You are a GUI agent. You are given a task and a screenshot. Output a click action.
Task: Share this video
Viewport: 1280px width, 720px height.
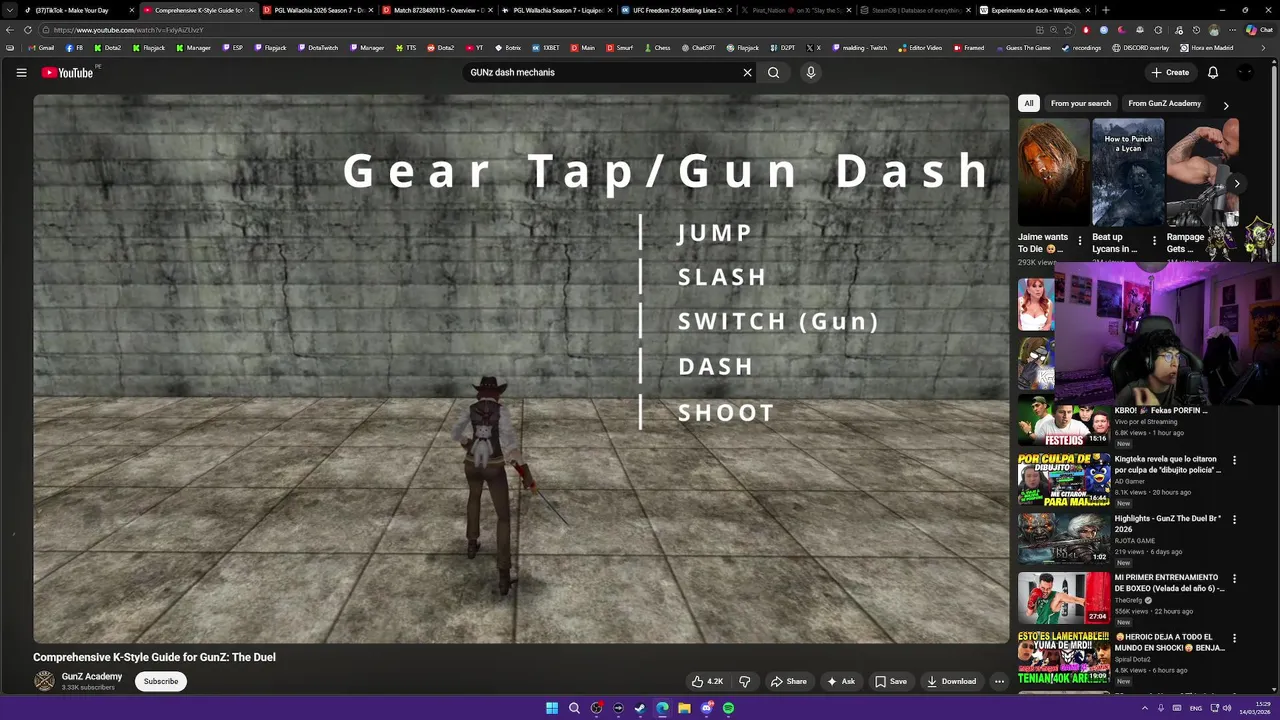788,681
